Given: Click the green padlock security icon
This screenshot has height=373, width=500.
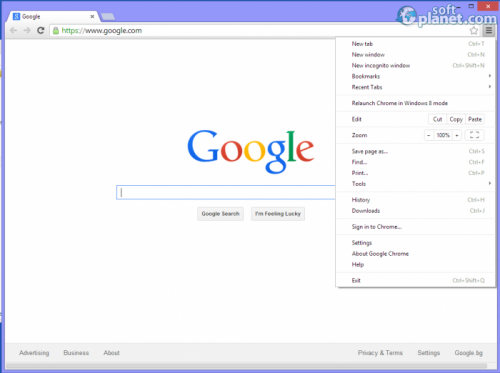Looking at the screenshot, I should click(x=56, y=30).
